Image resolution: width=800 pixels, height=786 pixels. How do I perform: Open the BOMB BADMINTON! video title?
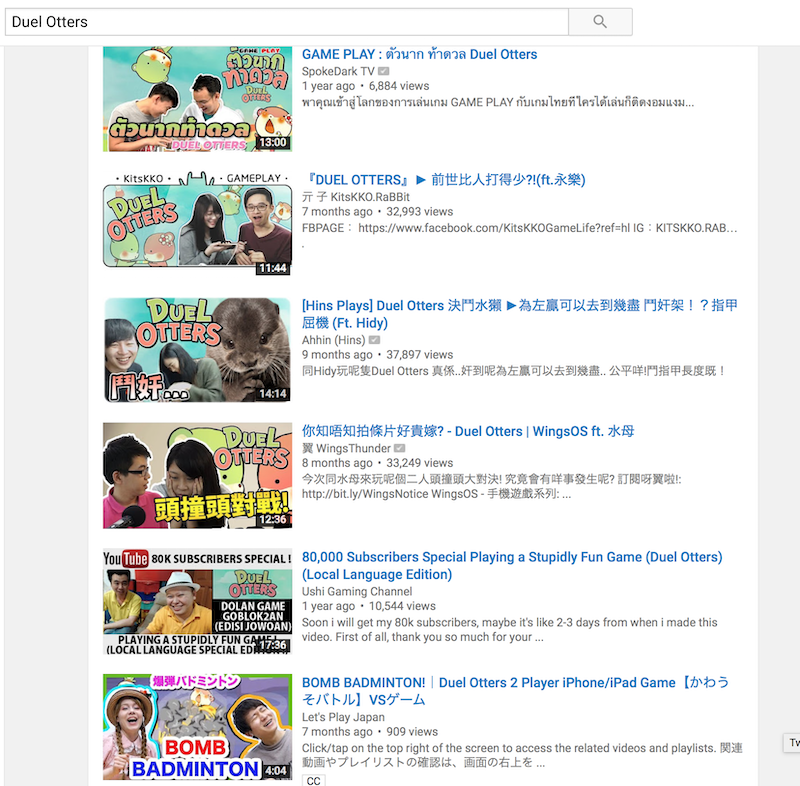pos(515,691)
